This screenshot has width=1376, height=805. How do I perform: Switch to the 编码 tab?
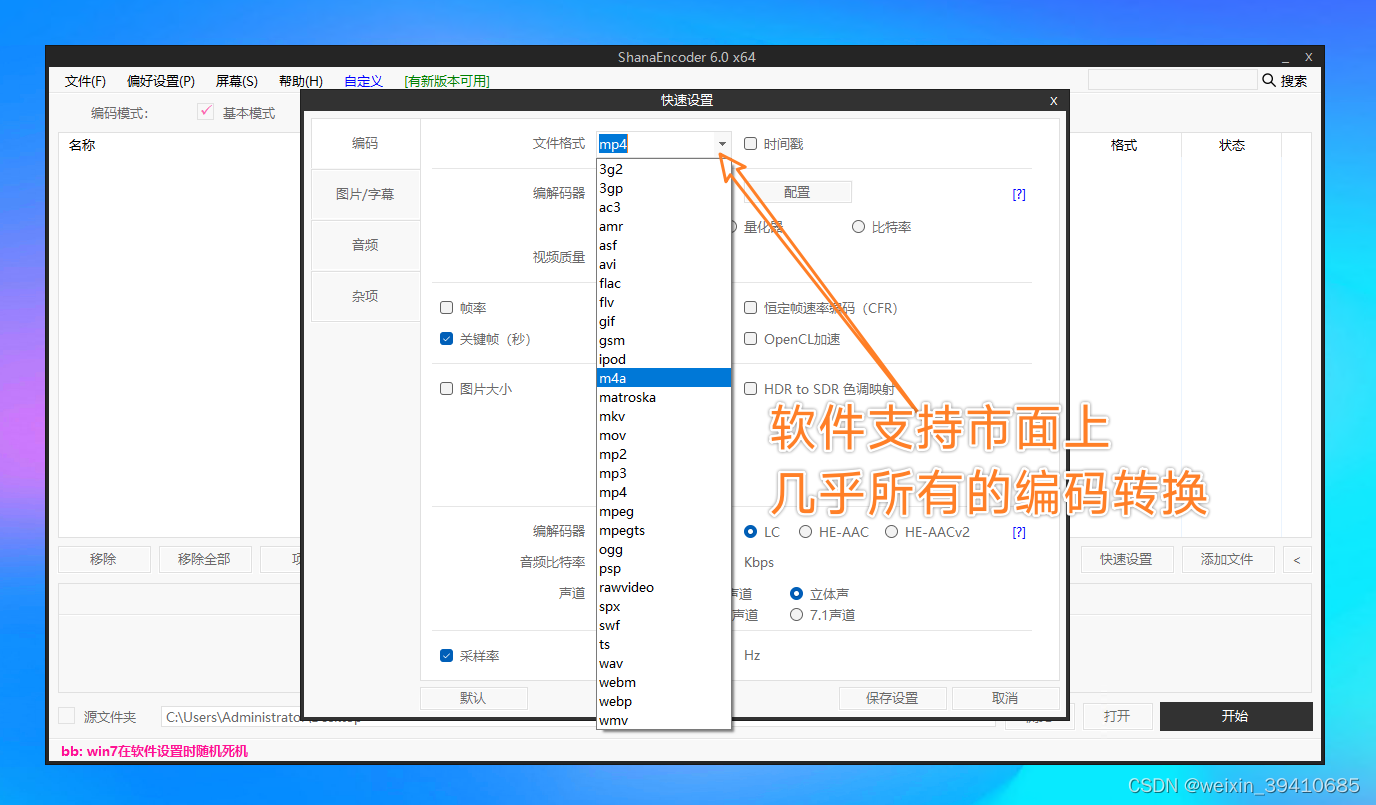pos(365,143)
